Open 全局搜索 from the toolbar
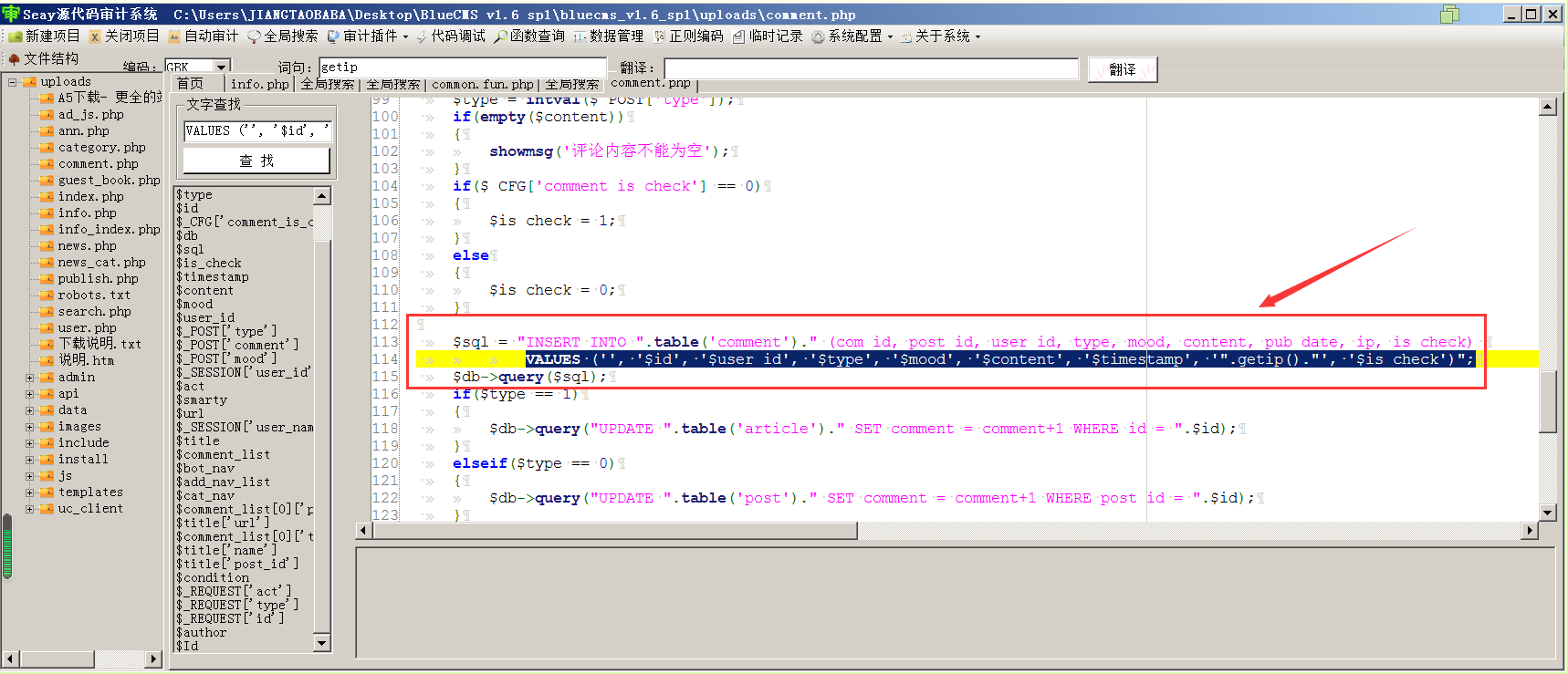Screen dimensions: 1568x674 [x=282, y=36]
